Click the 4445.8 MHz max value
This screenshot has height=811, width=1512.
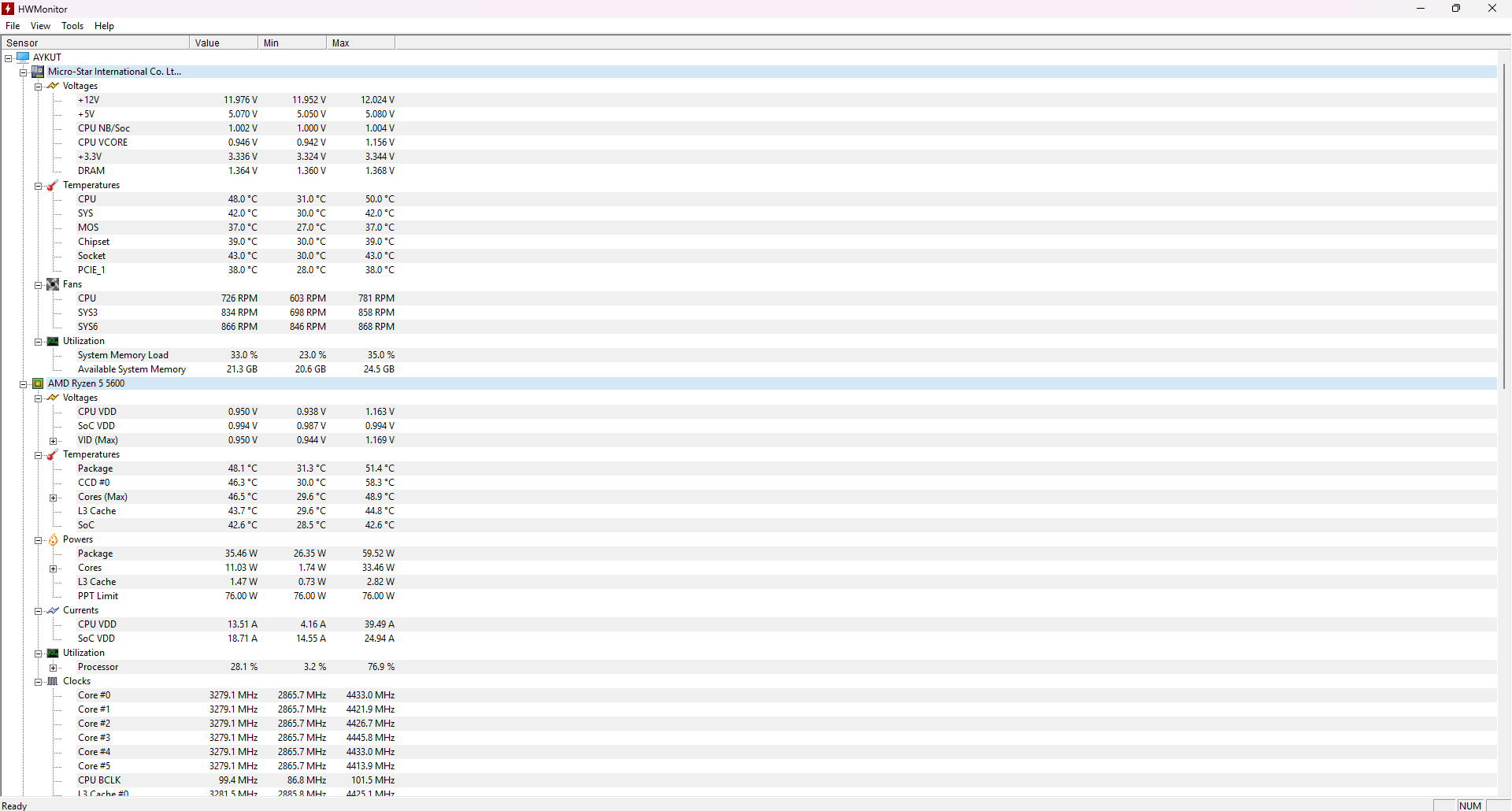point(370,738)
